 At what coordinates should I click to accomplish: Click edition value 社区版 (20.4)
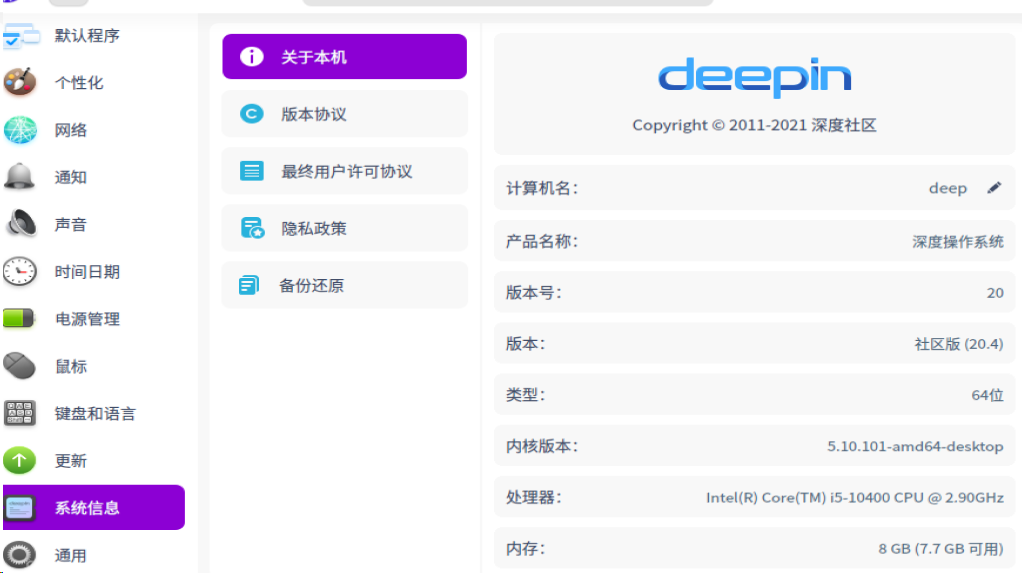(959, 344)
